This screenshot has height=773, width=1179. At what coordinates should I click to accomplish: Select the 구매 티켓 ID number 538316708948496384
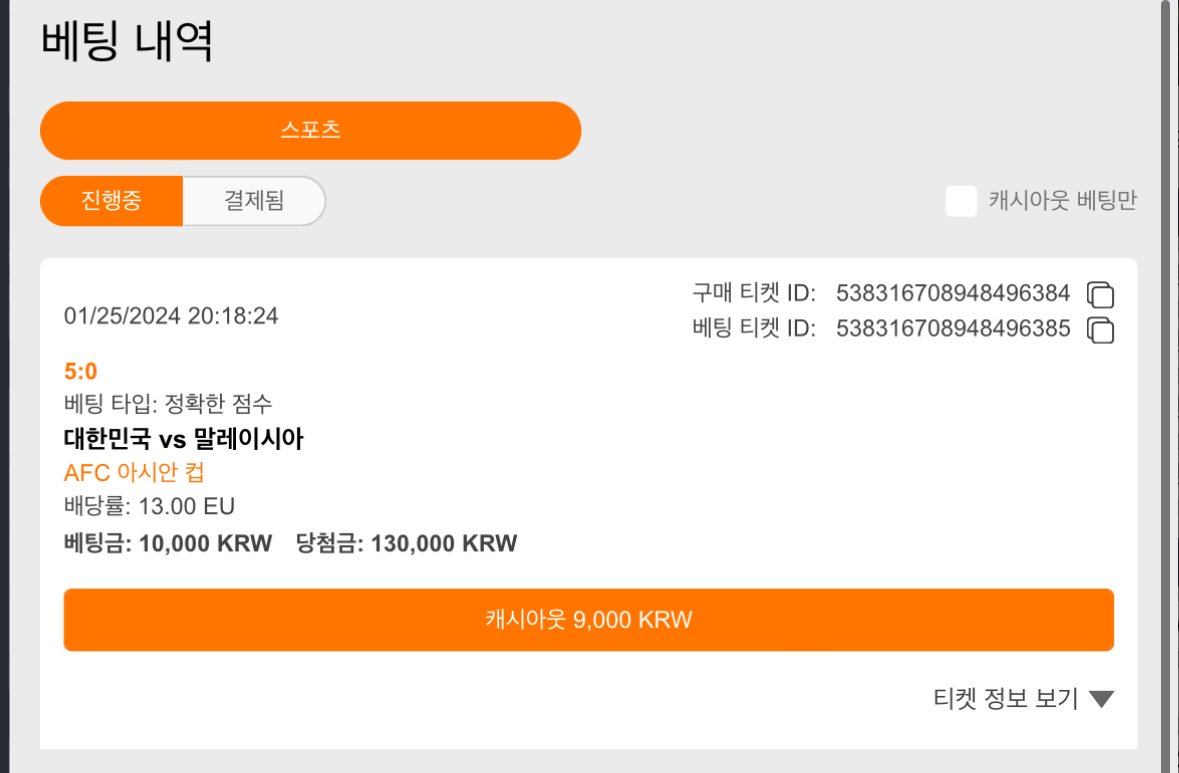(953, 293)
